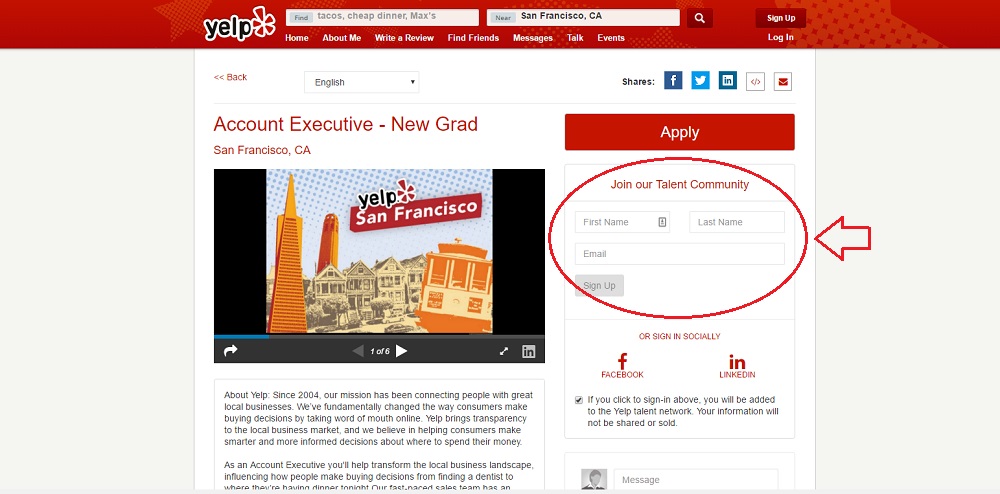The height and width of the screenshot is (494, 1000).
Task: Open the Home menu item
Action: click(297, 38)
